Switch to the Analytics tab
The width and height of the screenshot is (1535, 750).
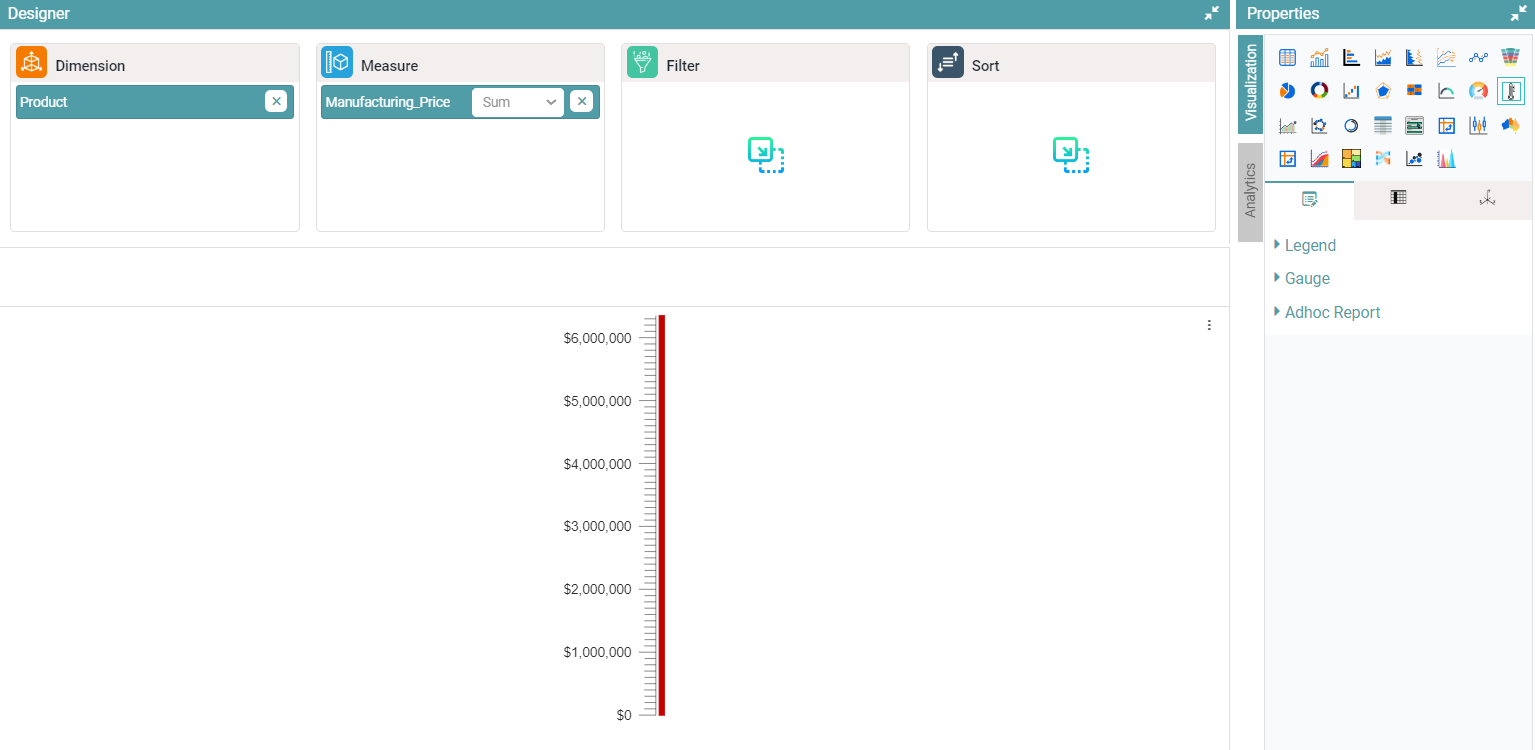(x=1250, y=191)
